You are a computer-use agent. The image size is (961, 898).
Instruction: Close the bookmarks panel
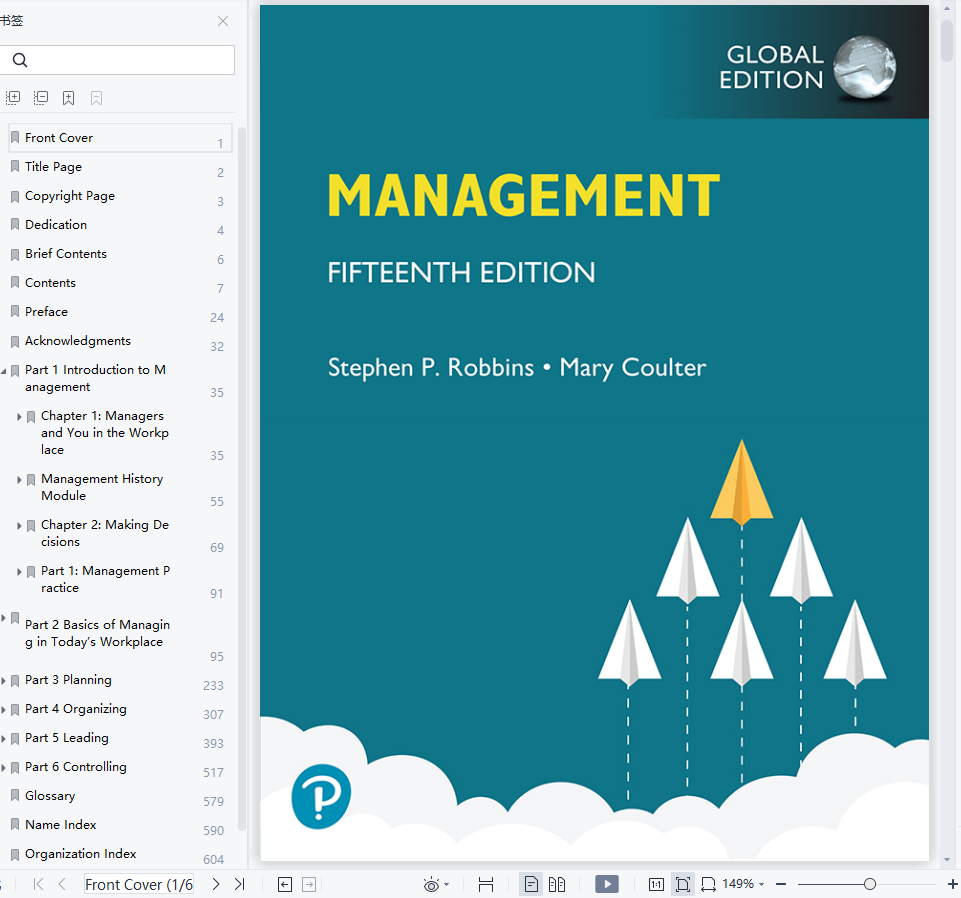222,21
